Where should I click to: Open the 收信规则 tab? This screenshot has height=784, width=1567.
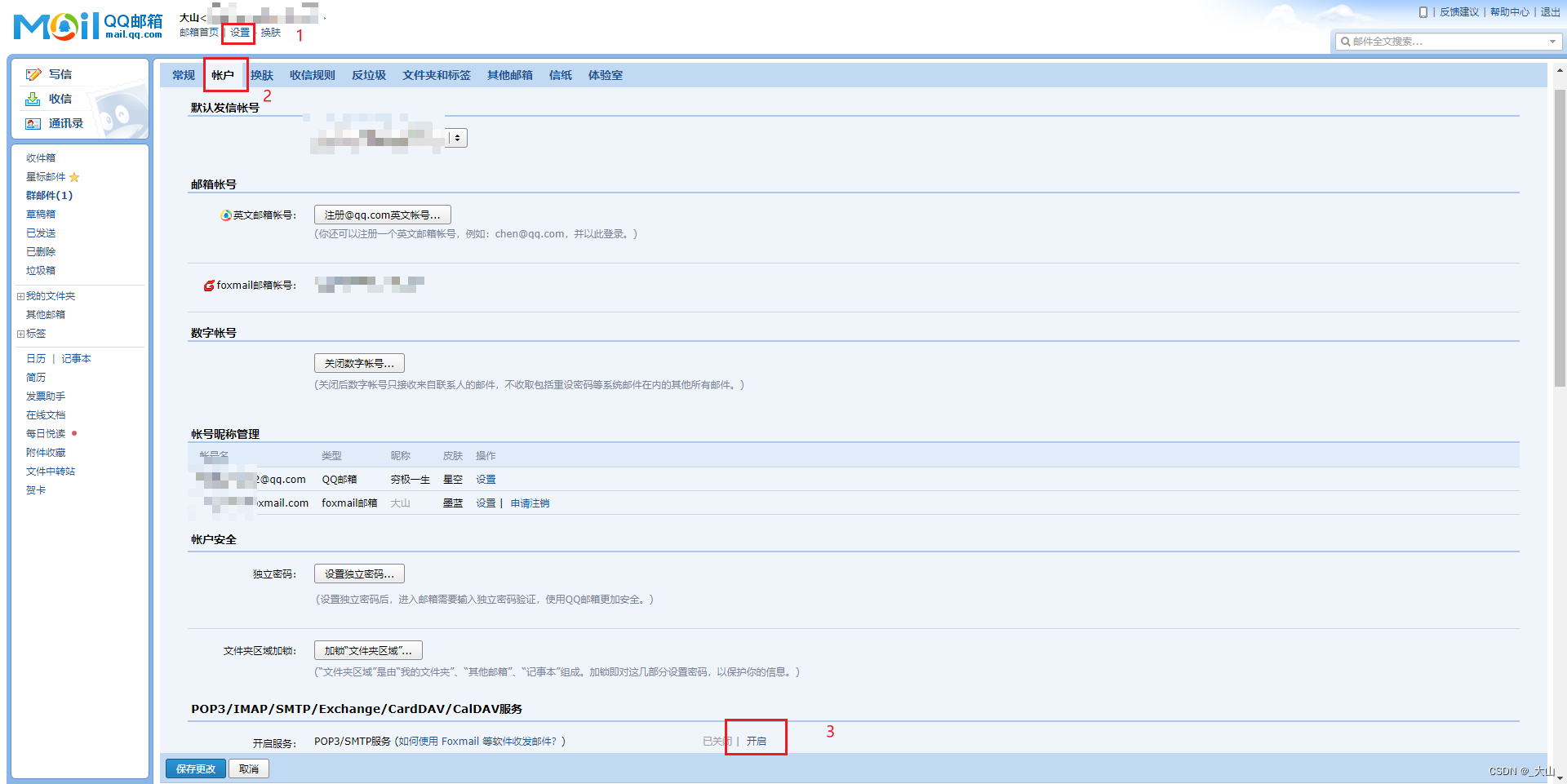pos(313,75)
